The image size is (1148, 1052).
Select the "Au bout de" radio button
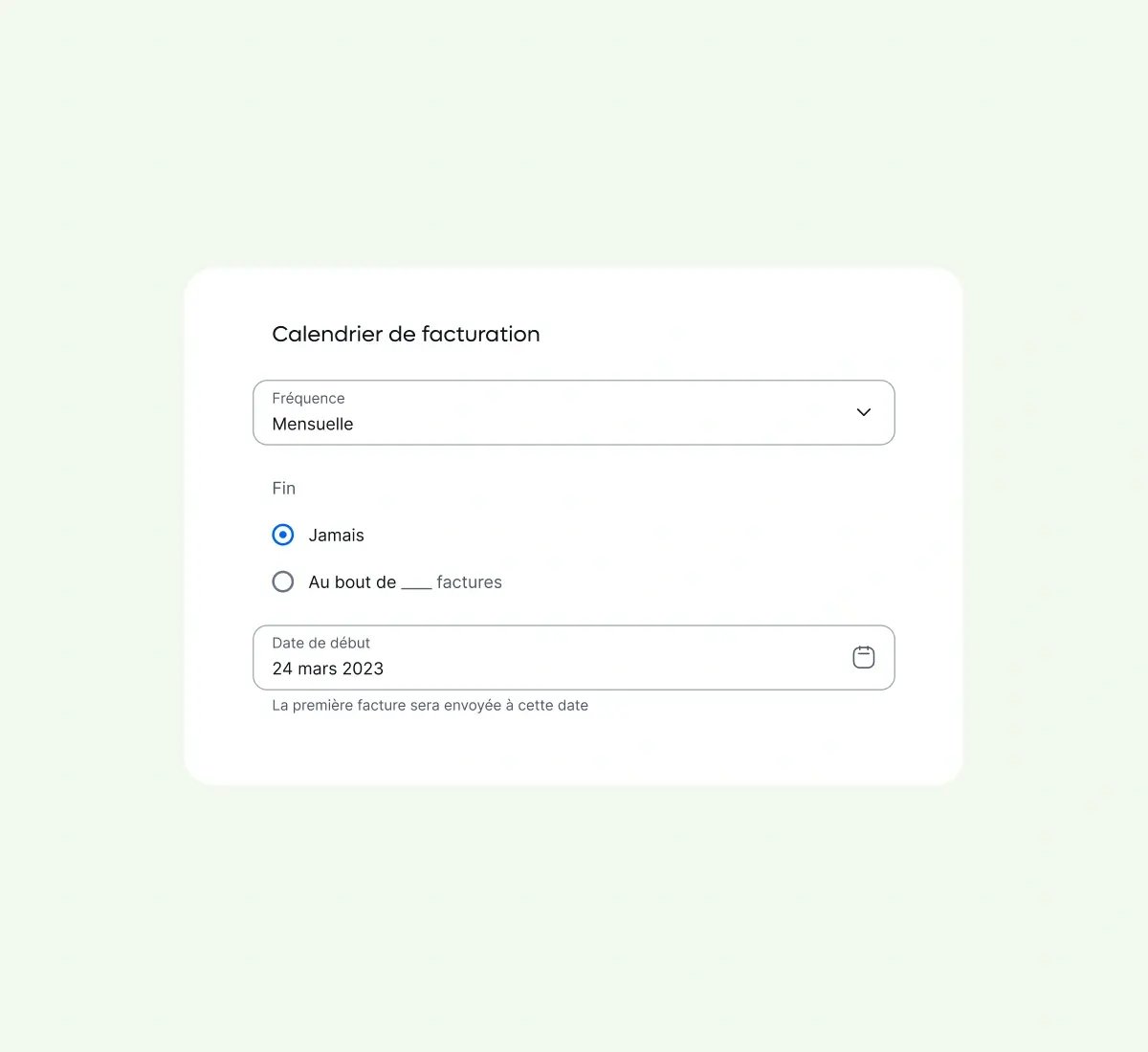[283, 581]
